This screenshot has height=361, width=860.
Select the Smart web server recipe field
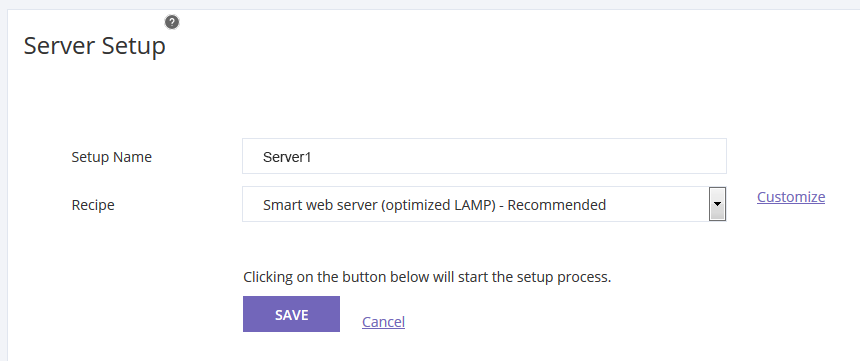click(484, 204)
